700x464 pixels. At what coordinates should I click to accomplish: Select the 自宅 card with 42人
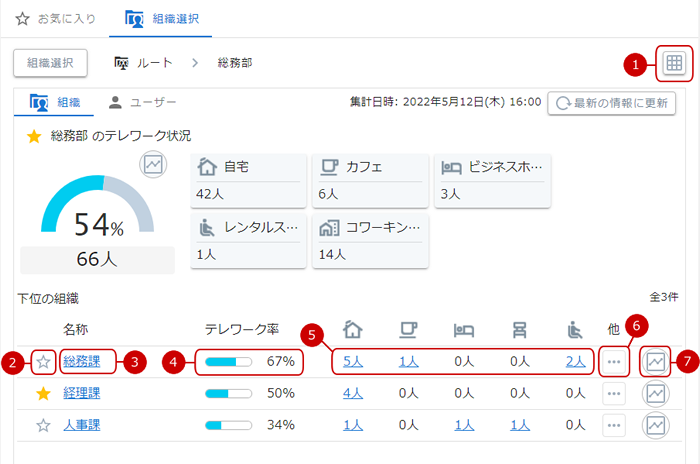[x=249, y=181]
